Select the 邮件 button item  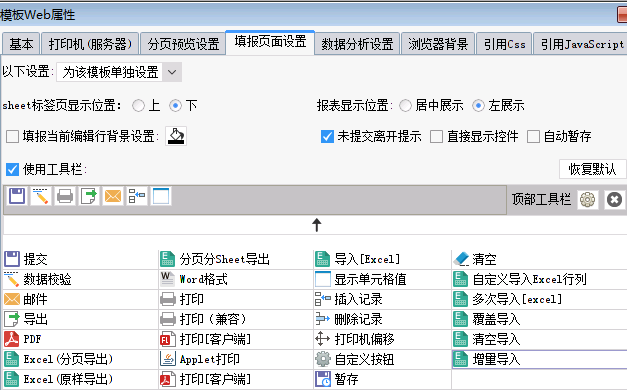pyautogui.click(x=80, y=299)
